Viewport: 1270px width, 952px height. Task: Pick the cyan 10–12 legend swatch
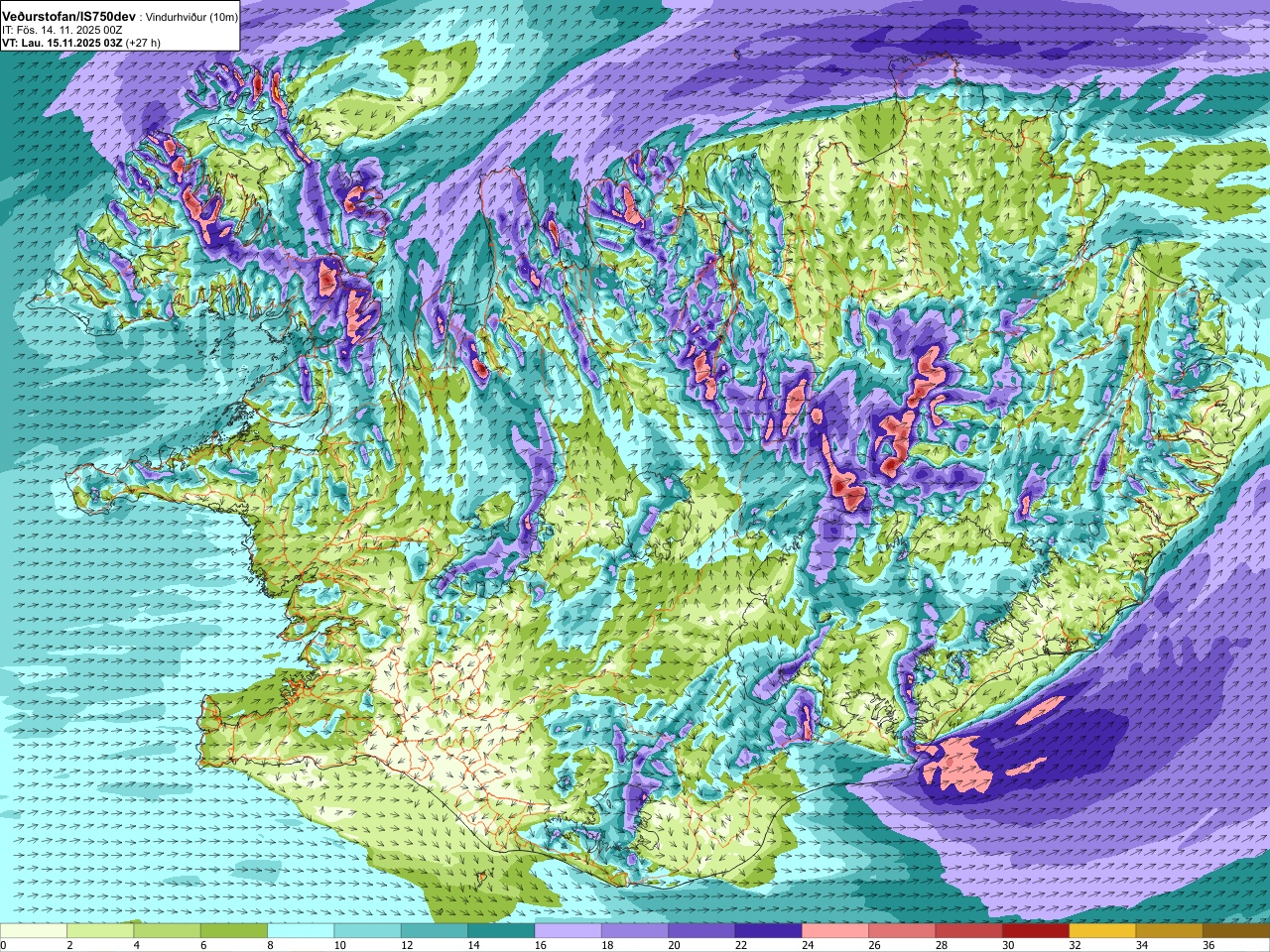367,931
